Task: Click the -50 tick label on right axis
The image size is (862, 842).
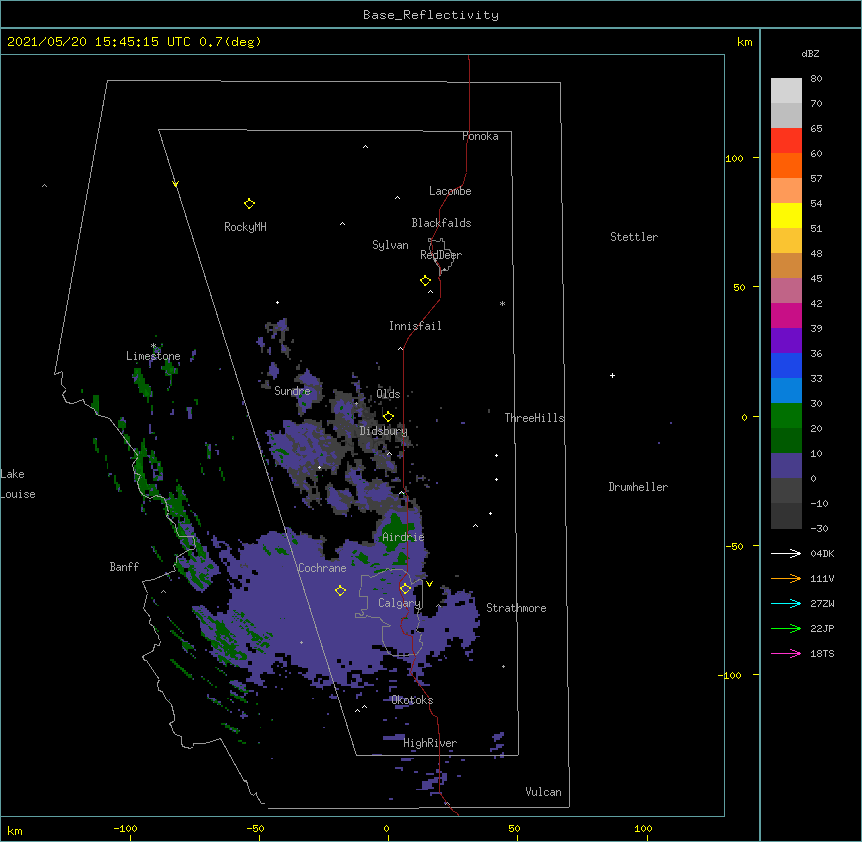Action: point(734,546)
